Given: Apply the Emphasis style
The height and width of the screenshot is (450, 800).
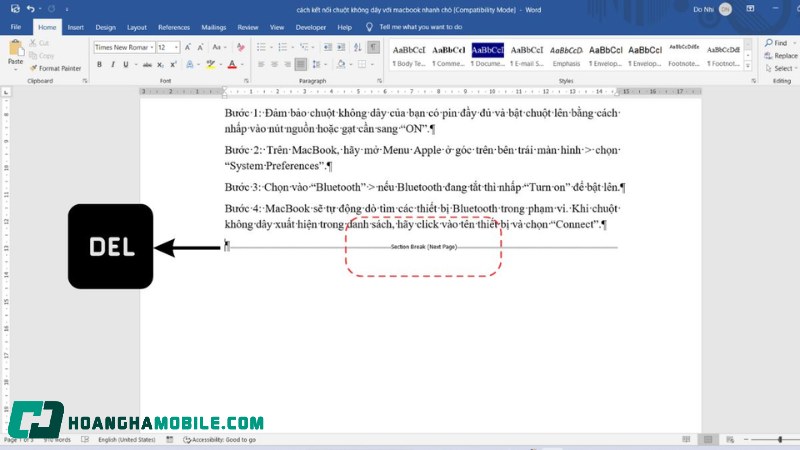Looking at the screenshot, I should tap(567, 55).
